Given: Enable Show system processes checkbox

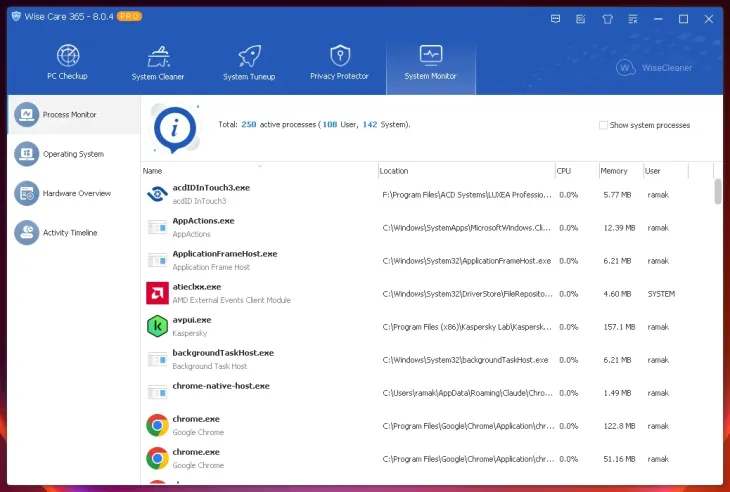Looking at the screenshot, I should (603, 125).
